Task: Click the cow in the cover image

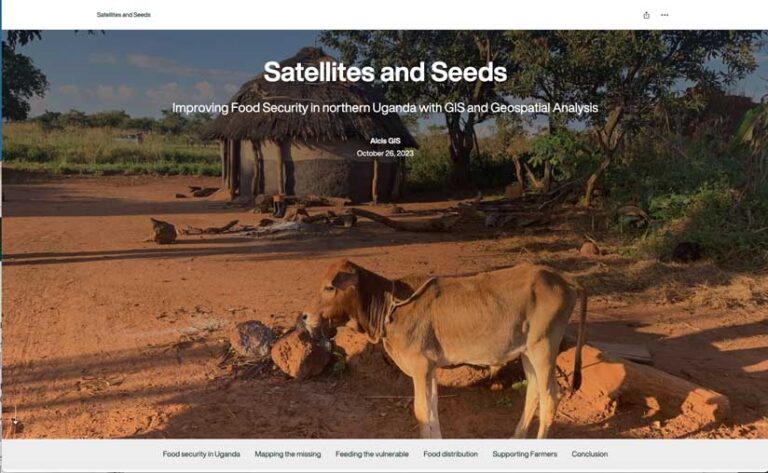Action: click(x=441, y=343)
